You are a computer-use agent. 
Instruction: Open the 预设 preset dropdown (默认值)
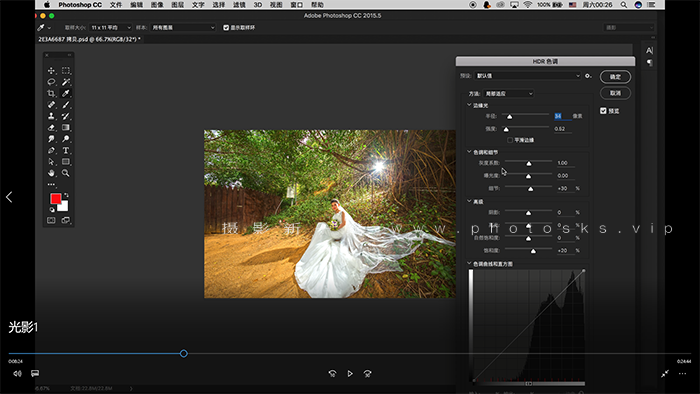pos(528,76)
